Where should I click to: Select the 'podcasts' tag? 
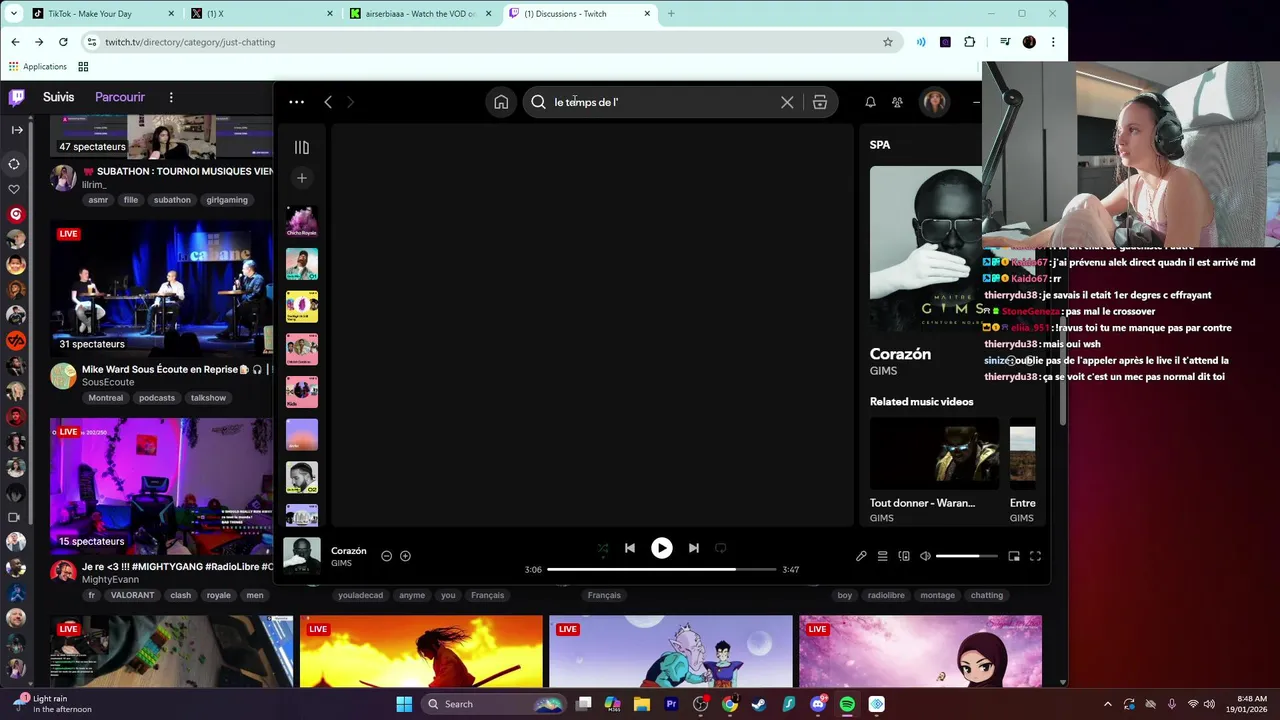157,398
